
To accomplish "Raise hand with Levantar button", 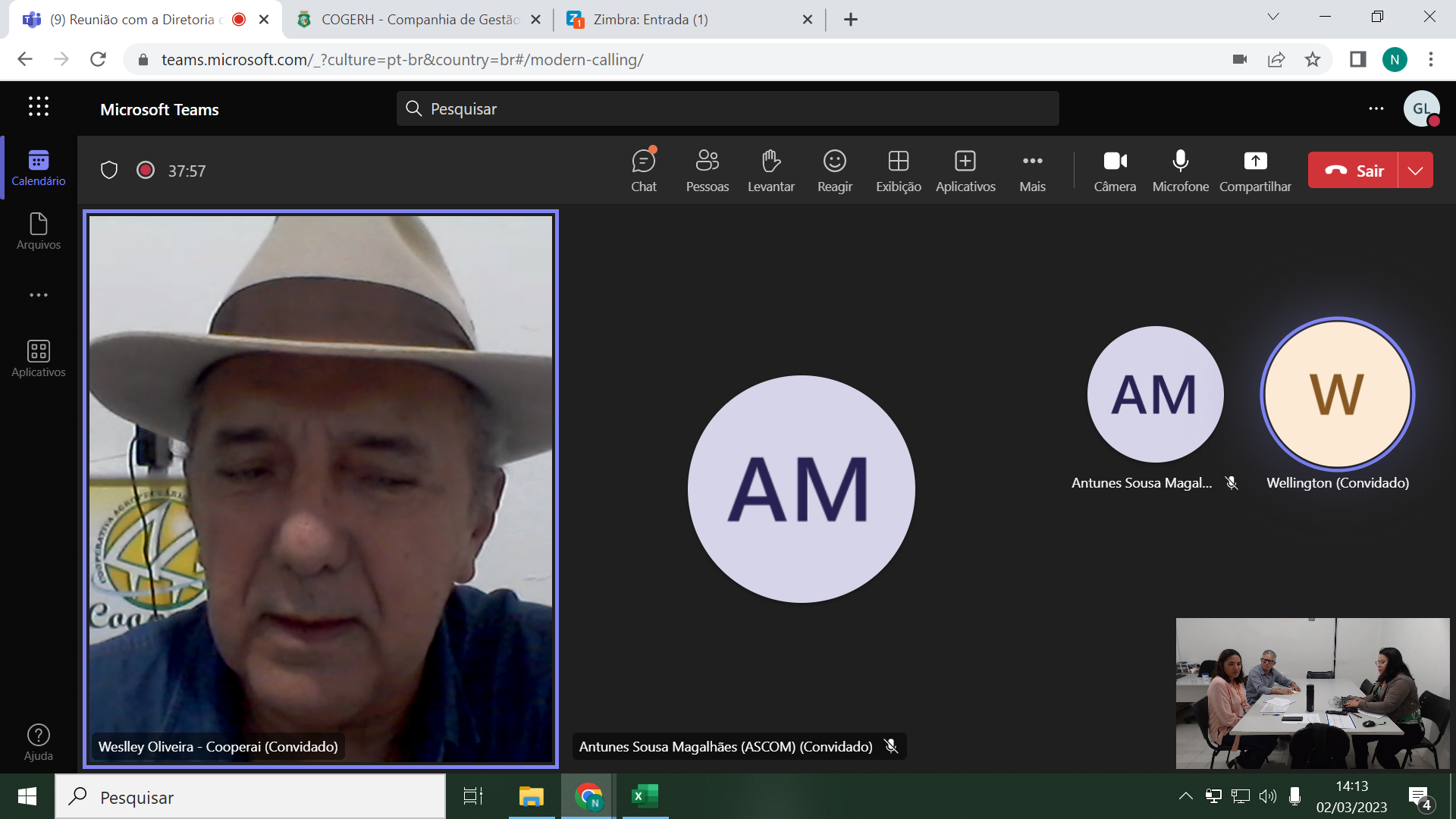I will click(x=770, y=171).
